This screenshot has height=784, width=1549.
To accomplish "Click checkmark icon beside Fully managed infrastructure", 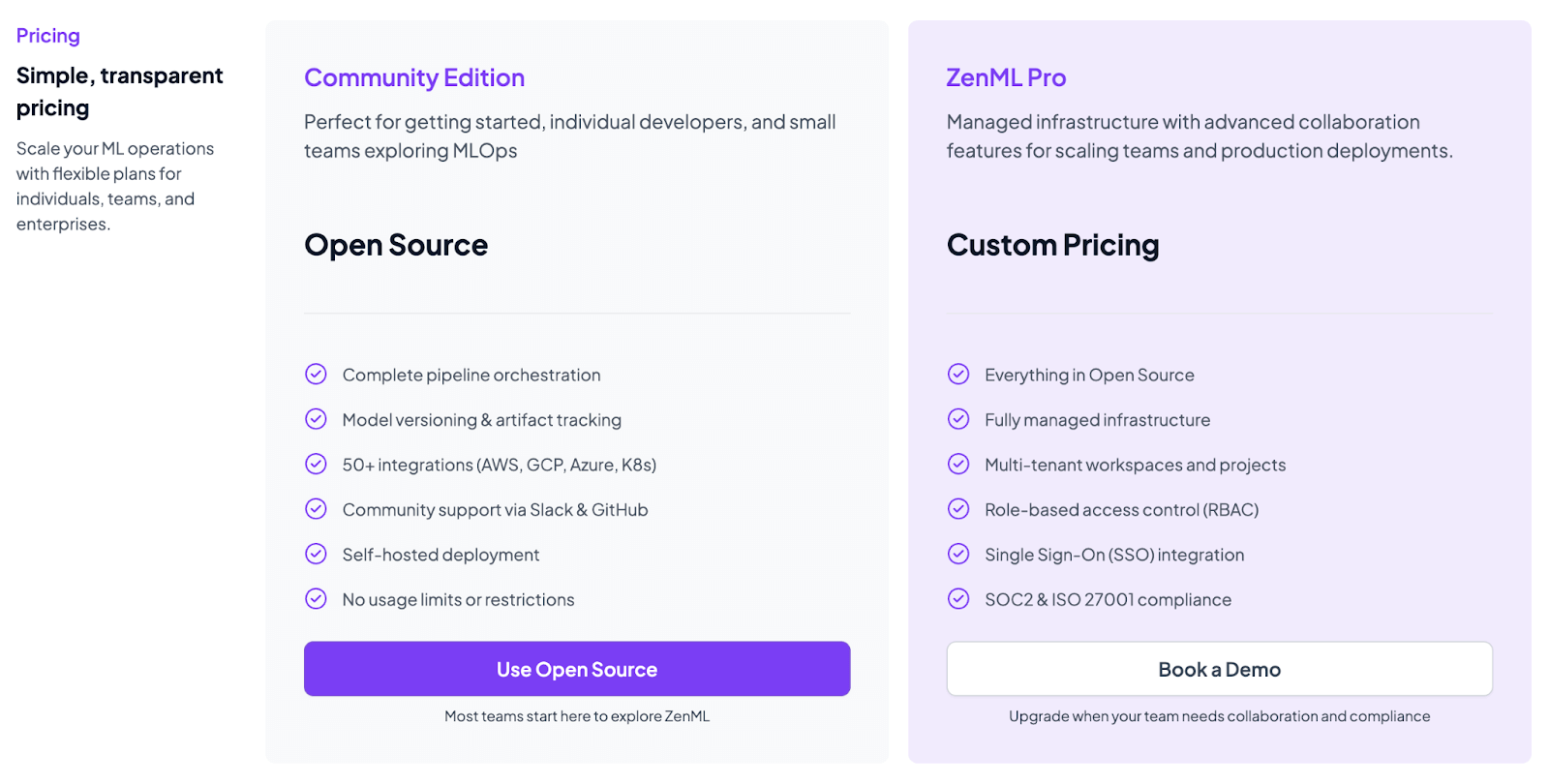I will [958, 419].
